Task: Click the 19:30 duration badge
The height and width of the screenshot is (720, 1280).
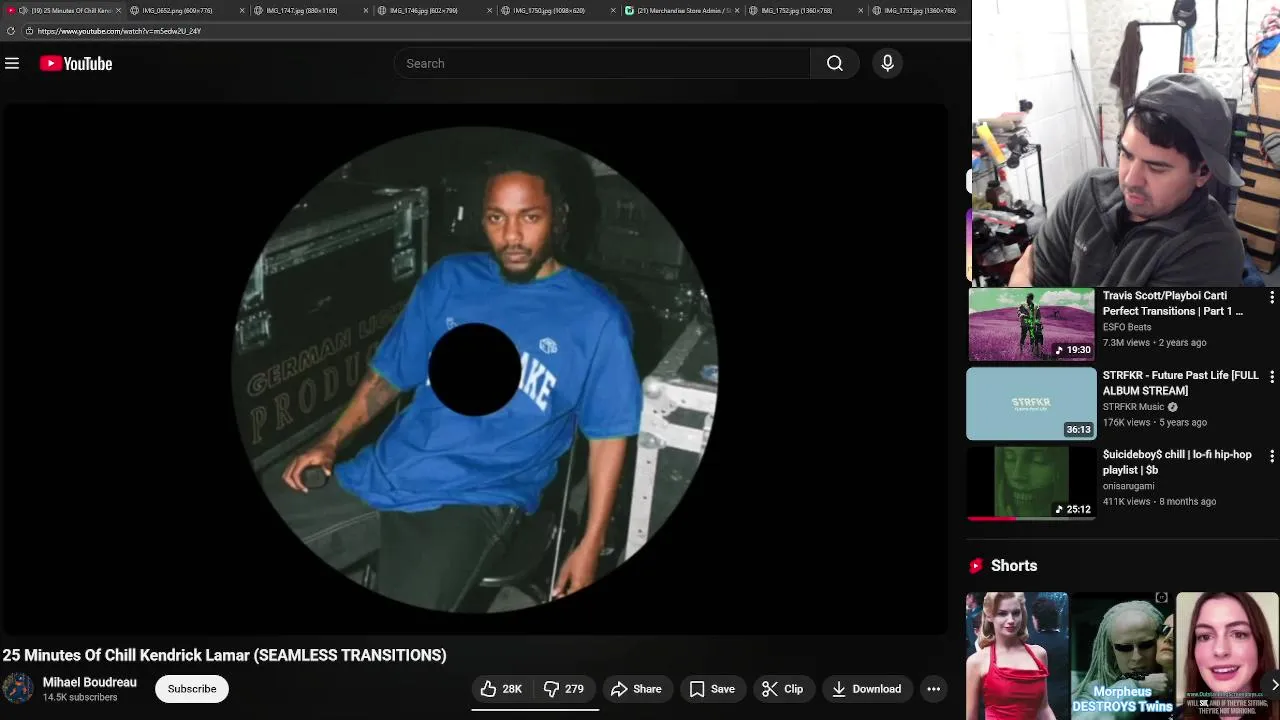Action: (x=1073, y=350)
